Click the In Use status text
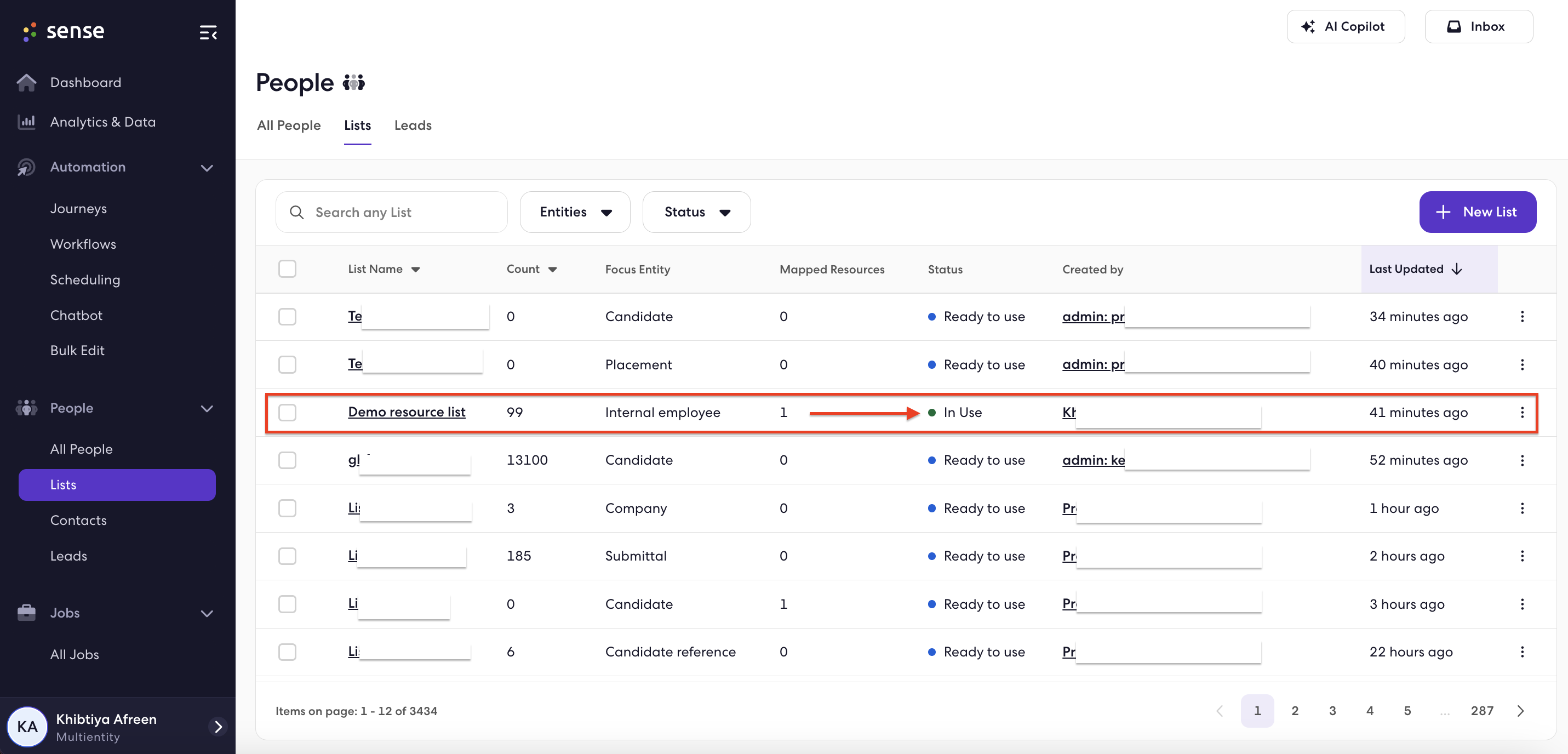 click(x=963, y=412)
